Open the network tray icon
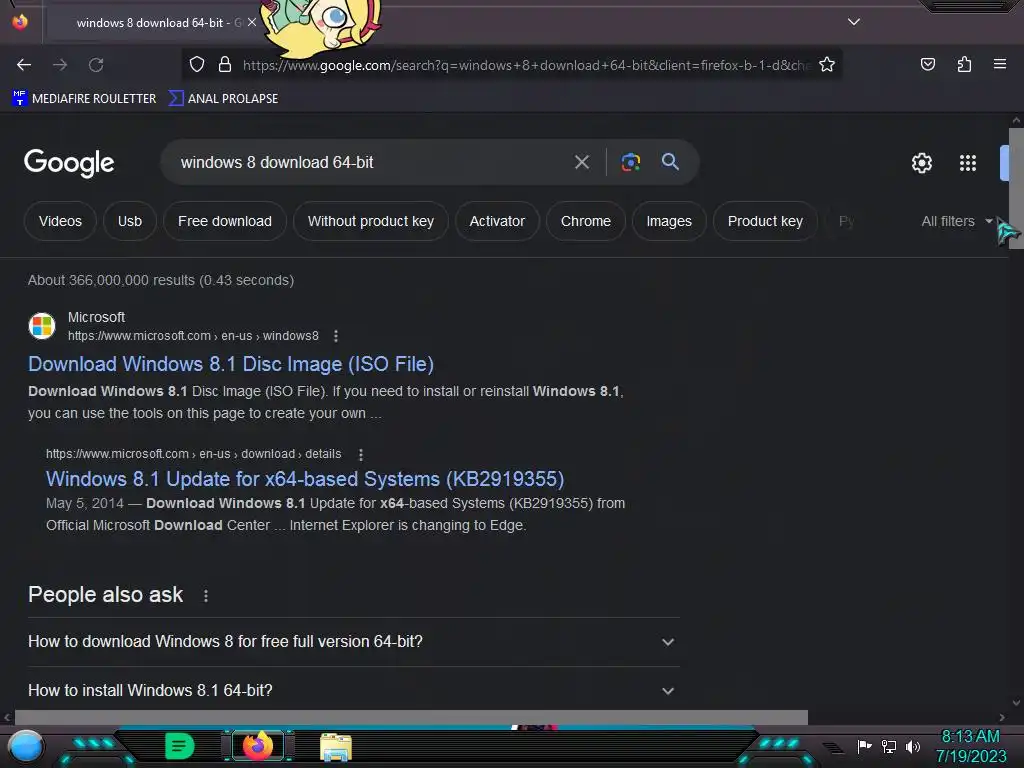The height and width of the screenshot is (768, 1024). pos(889,746)
